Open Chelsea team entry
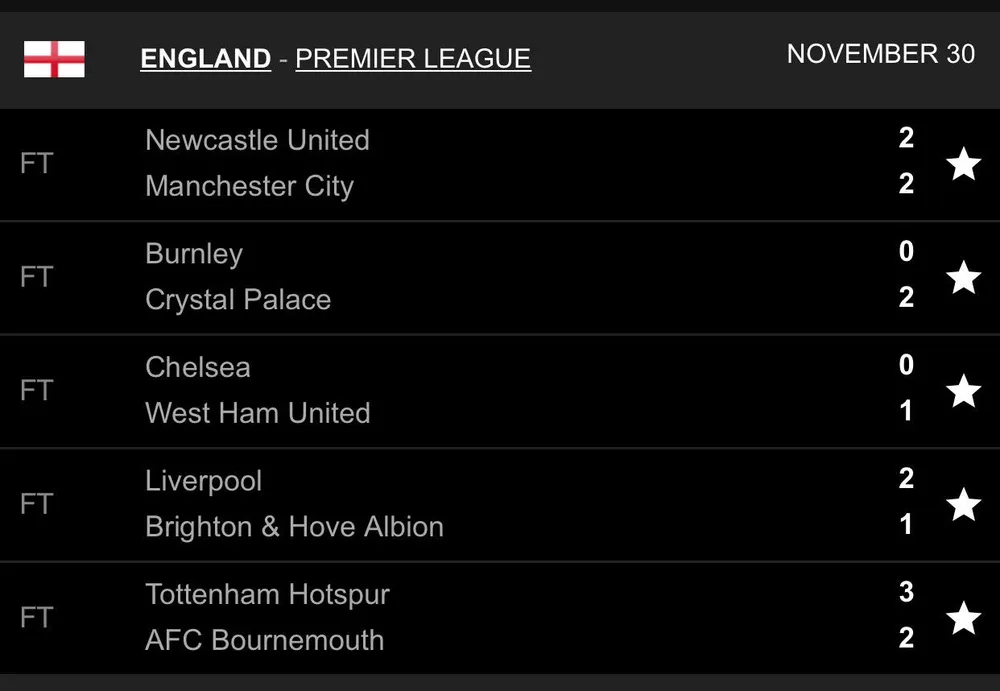Screen dimensions: 1000x691 pos(198,367)
